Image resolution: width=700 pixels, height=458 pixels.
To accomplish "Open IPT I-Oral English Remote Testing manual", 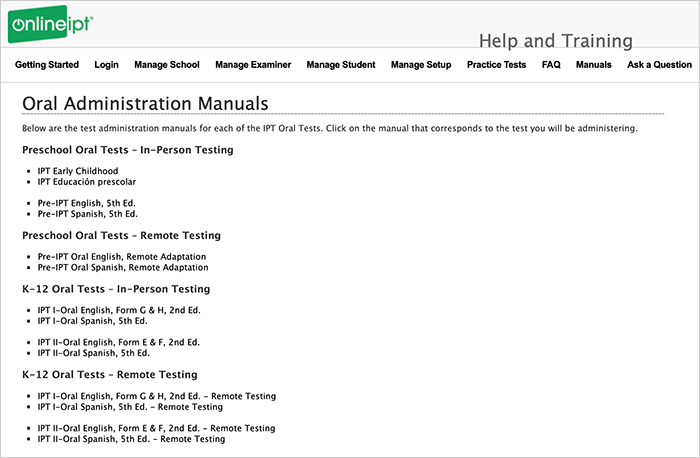I will click(157, 396).
